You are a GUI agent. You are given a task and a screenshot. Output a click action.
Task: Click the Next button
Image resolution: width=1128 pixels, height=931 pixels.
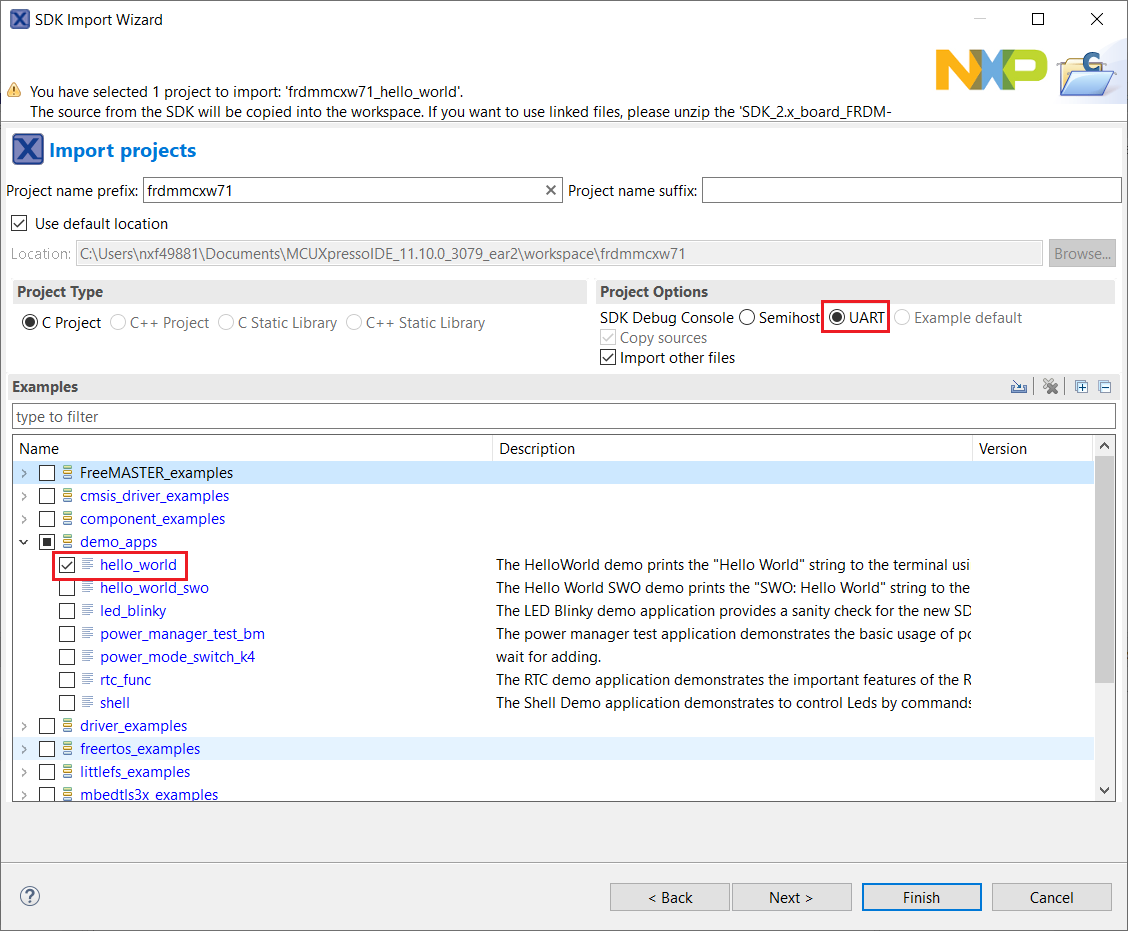791,897
